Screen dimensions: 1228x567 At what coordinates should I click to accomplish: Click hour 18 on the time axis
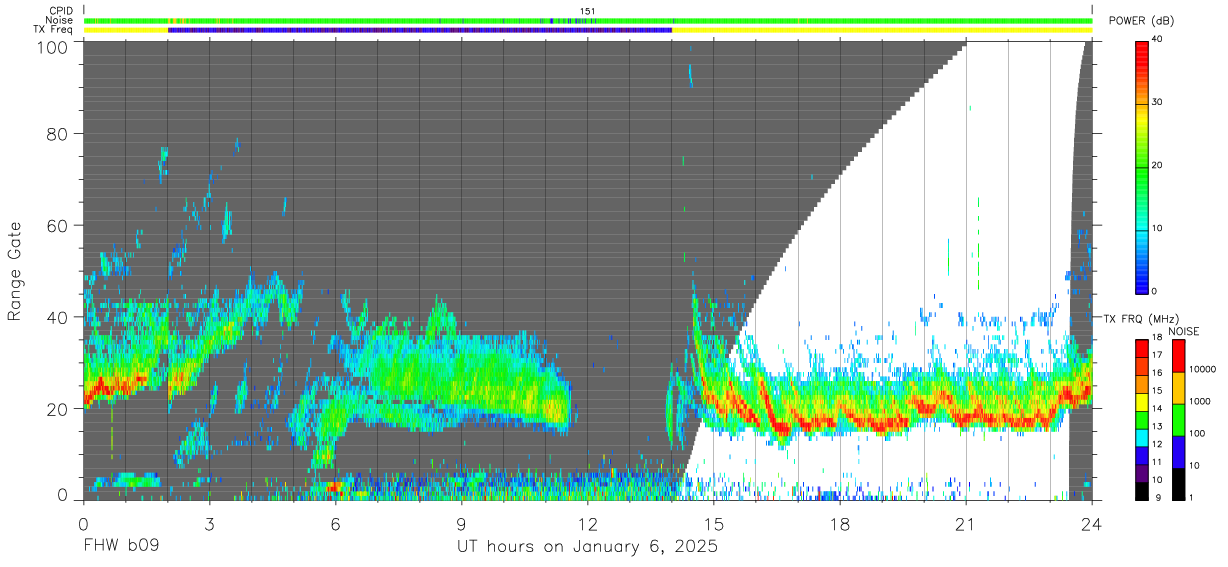840,524
